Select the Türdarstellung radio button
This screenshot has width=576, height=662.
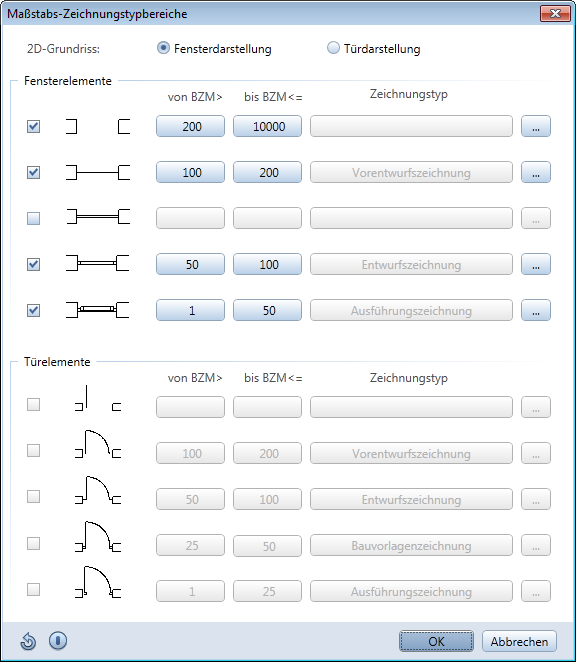coord(333,48)
